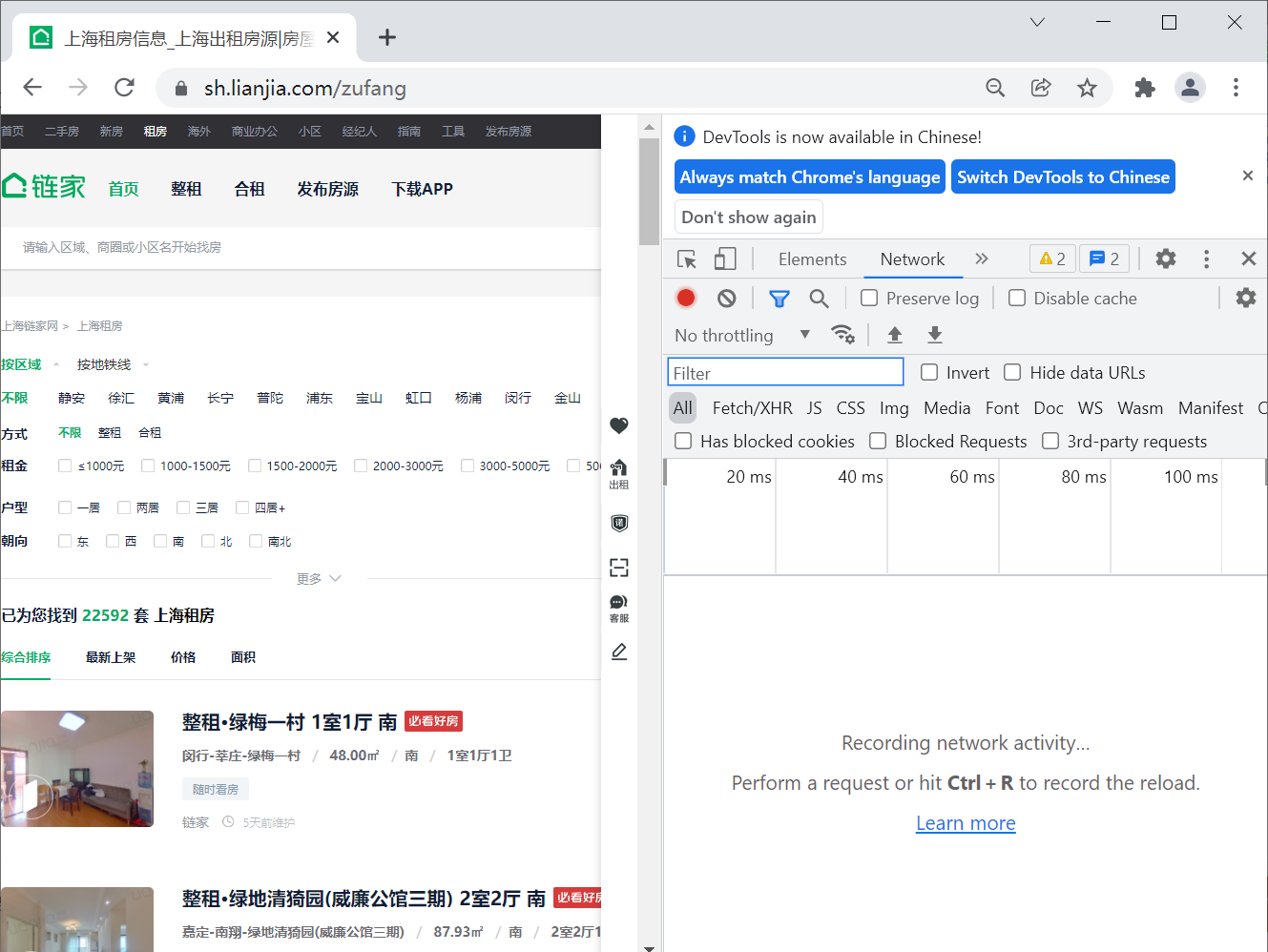The height and width of the screenshot is (952, 1268).
Task: Share this page via the share icon
Action: (1041, 88)
